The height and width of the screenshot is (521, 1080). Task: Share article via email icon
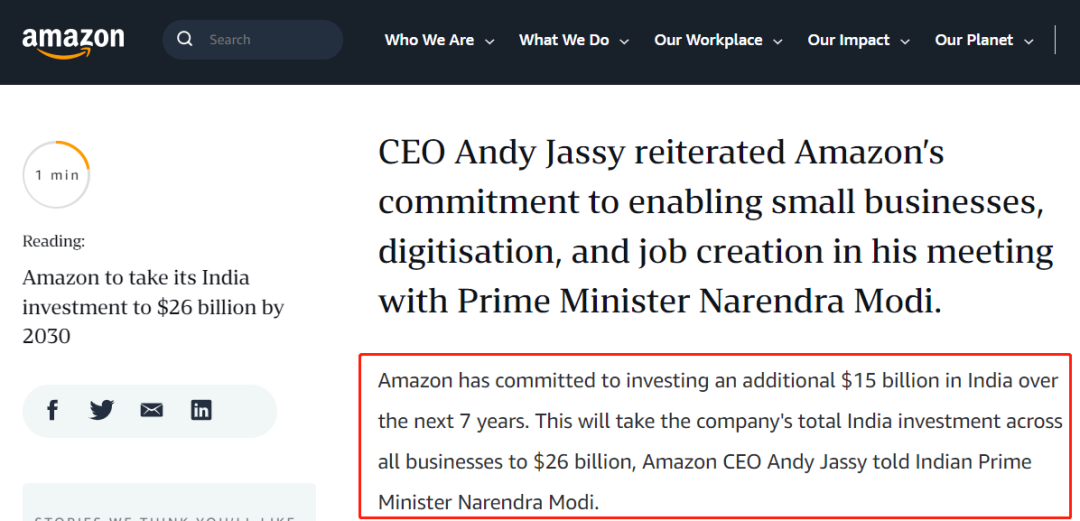pos(151,410)
